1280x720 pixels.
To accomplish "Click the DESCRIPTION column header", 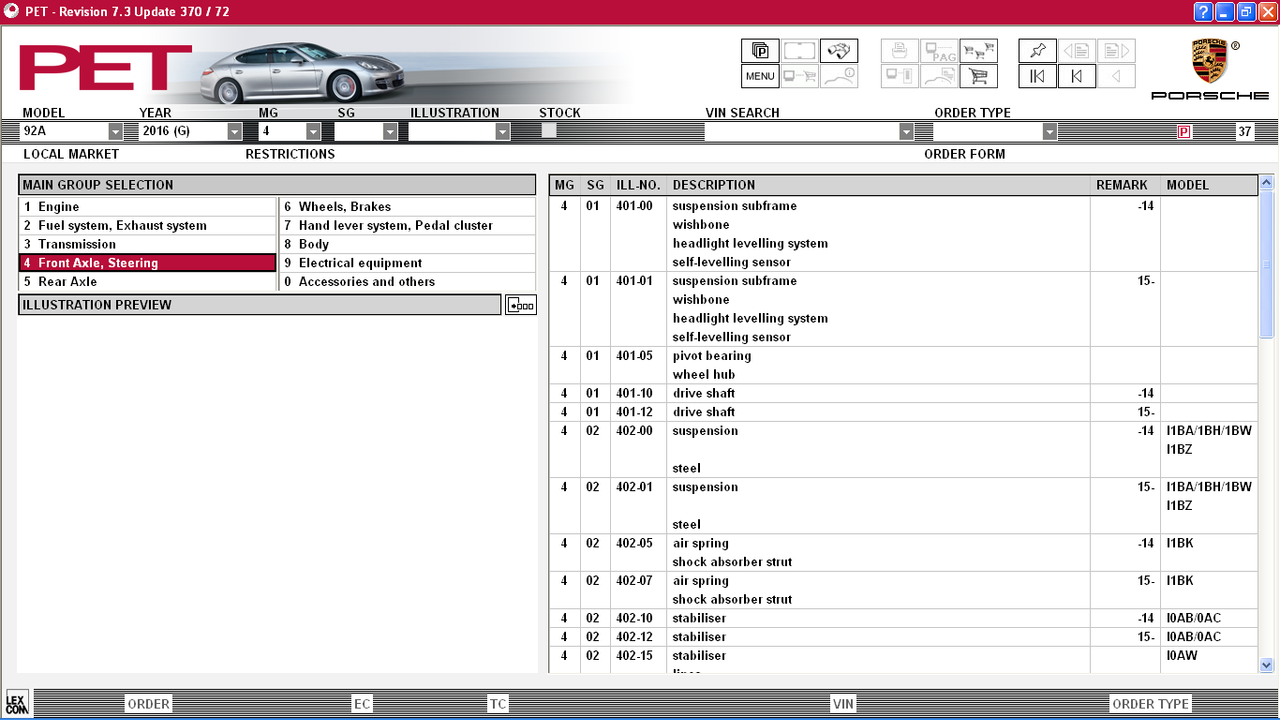I will 878,185.
